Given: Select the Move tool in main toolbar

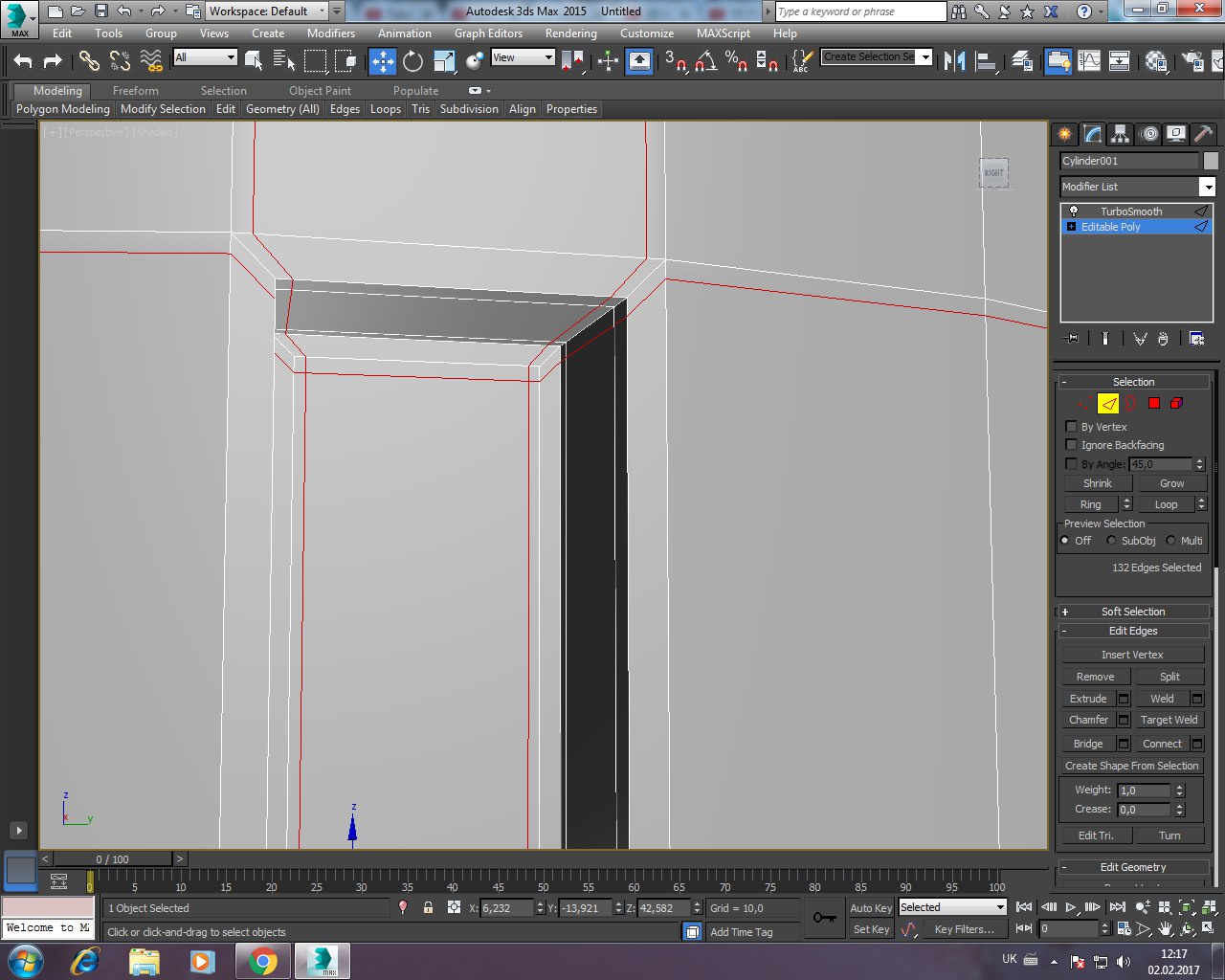Looking at the screenshot, I should coord(383,61).
